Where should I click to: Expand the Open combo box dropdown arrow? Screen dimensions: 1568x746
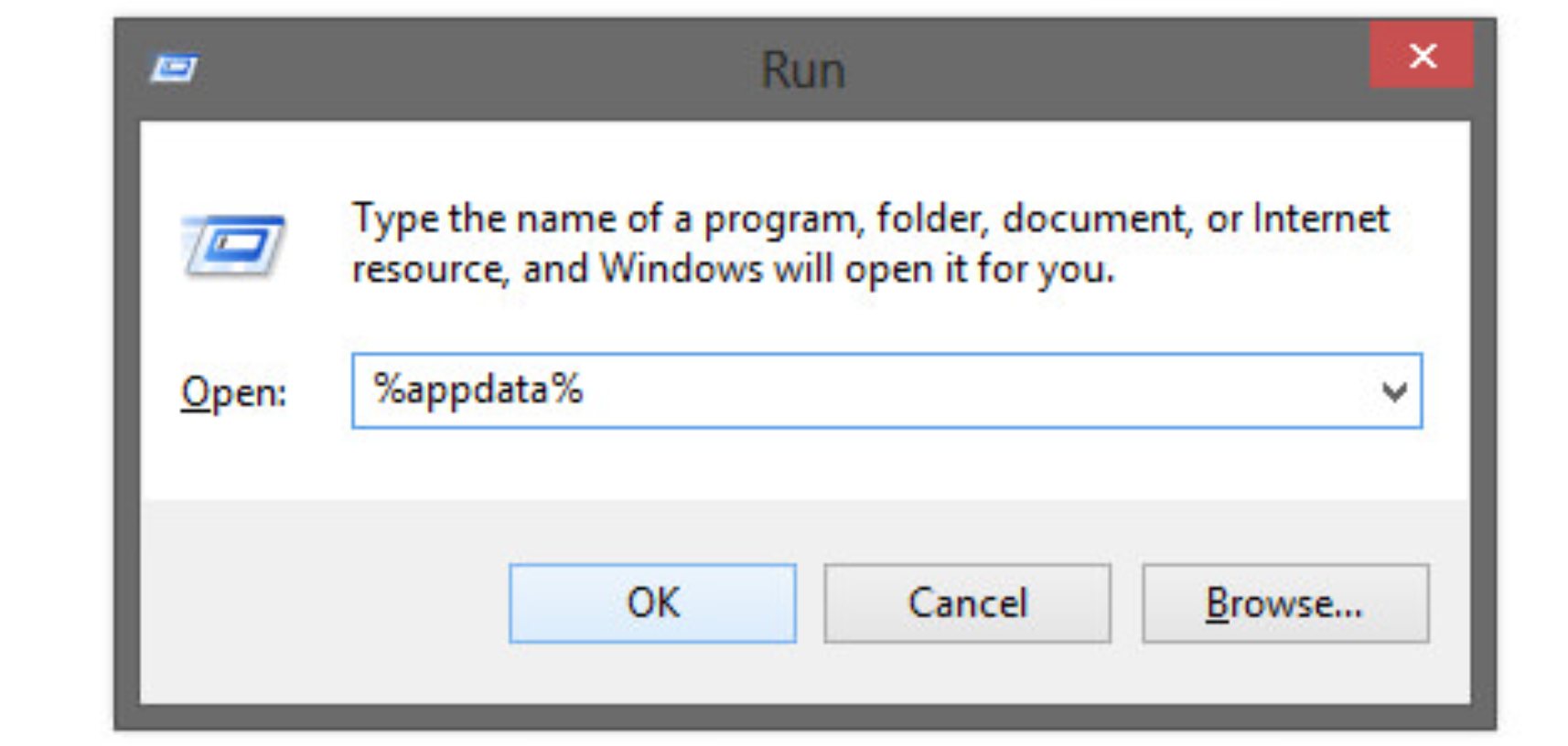1394,392
